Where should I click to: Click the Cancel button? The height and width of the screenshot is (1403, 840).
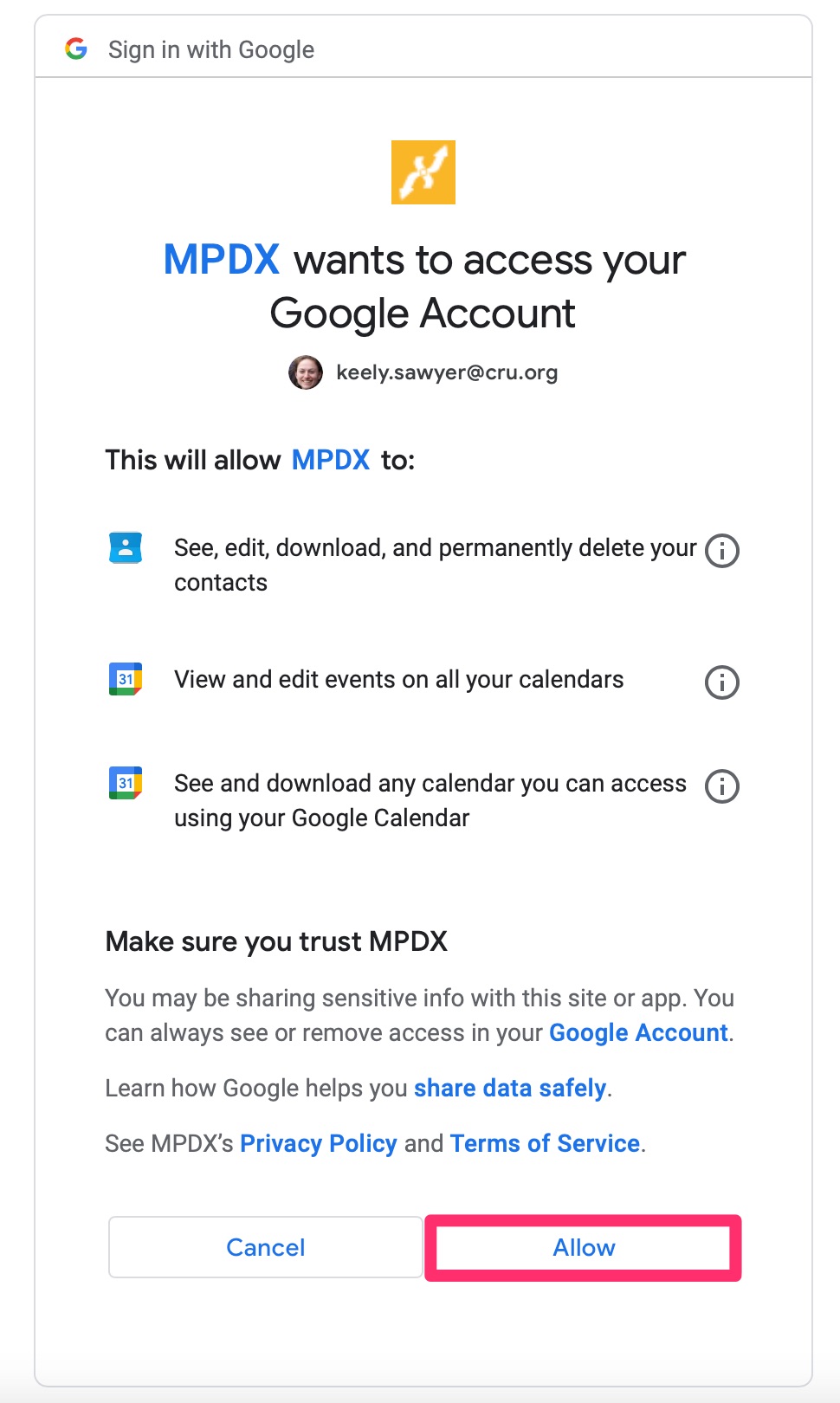pos(266,1247)
